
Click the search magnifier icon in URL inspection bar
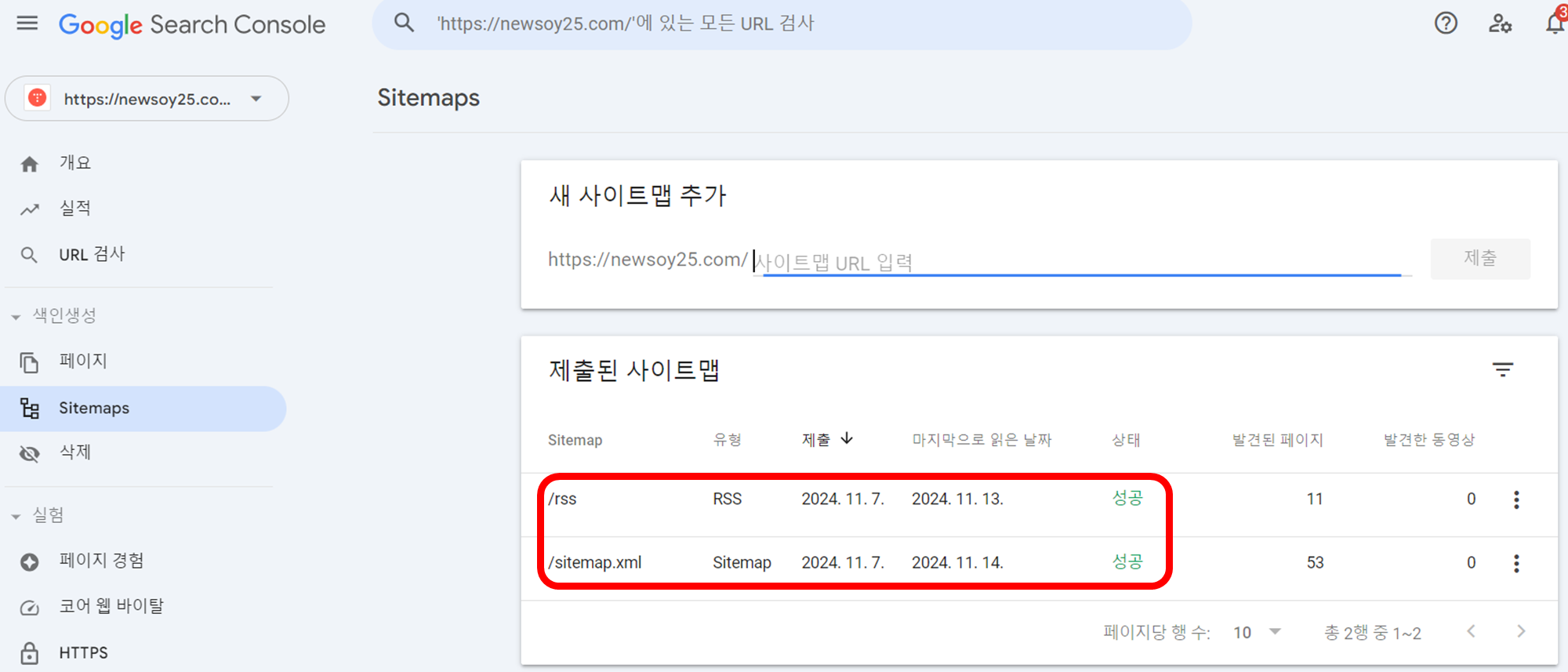tap(404, 23)
